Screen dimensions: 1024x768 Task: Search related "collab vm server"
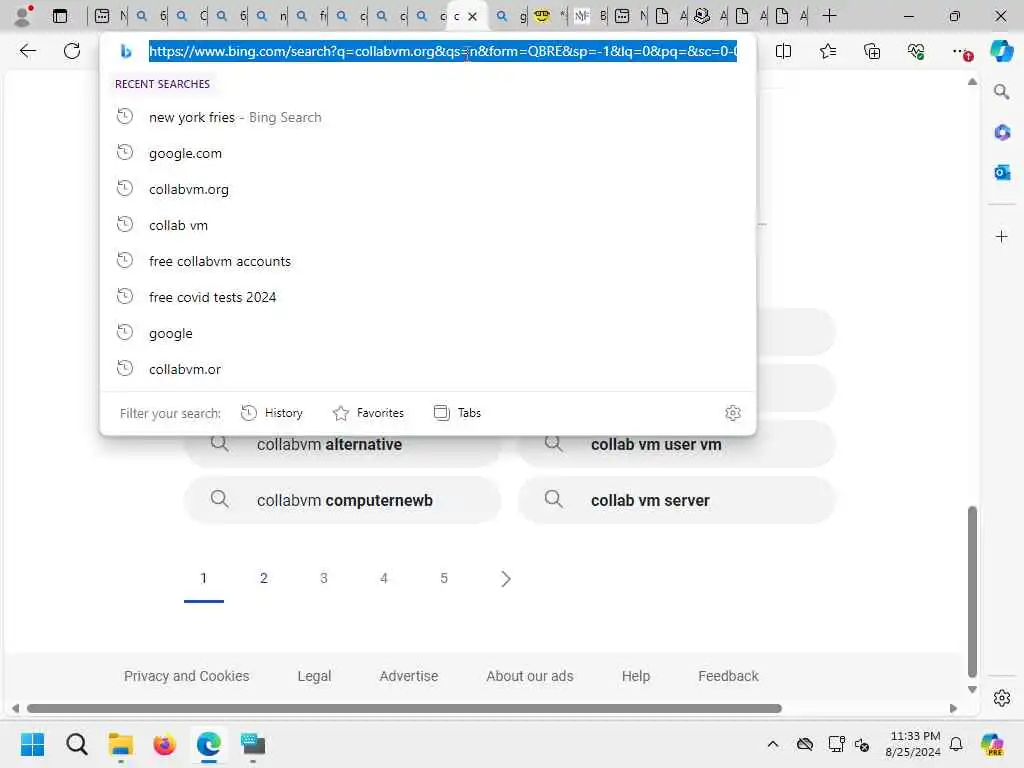677,500
